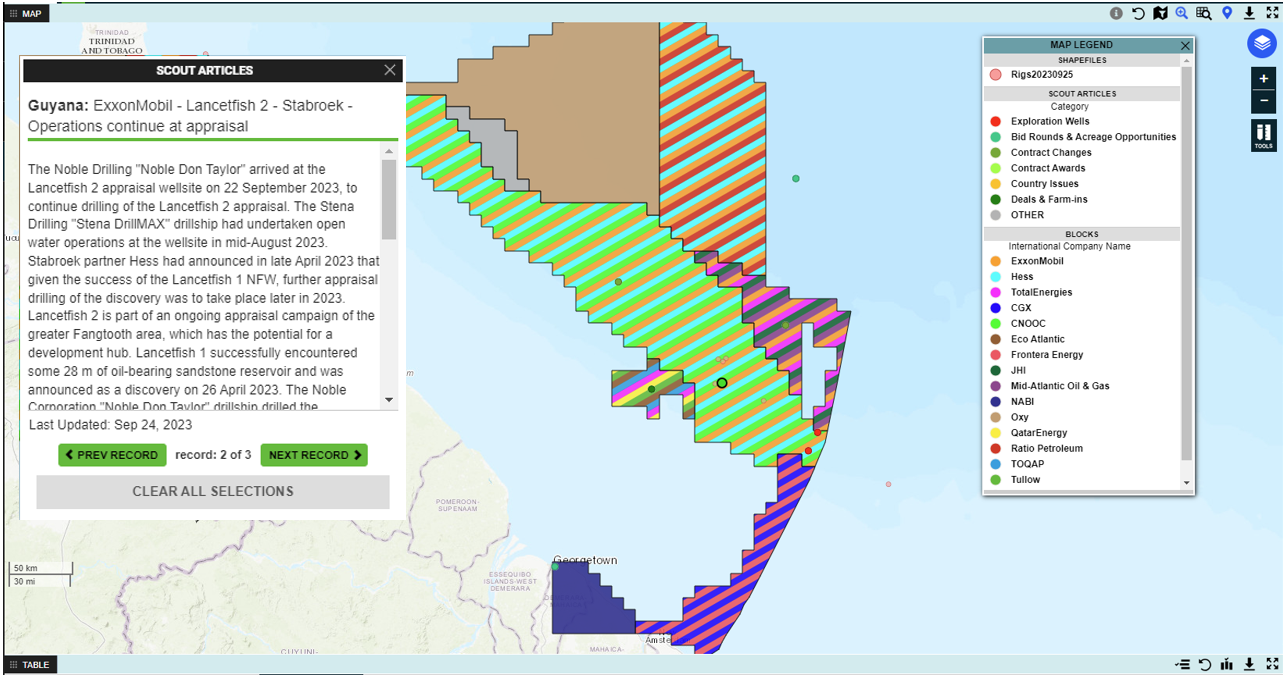Click the Next Record button
Image resolution: width=1283 pixels, height=680 pixels.
[314, 455]
